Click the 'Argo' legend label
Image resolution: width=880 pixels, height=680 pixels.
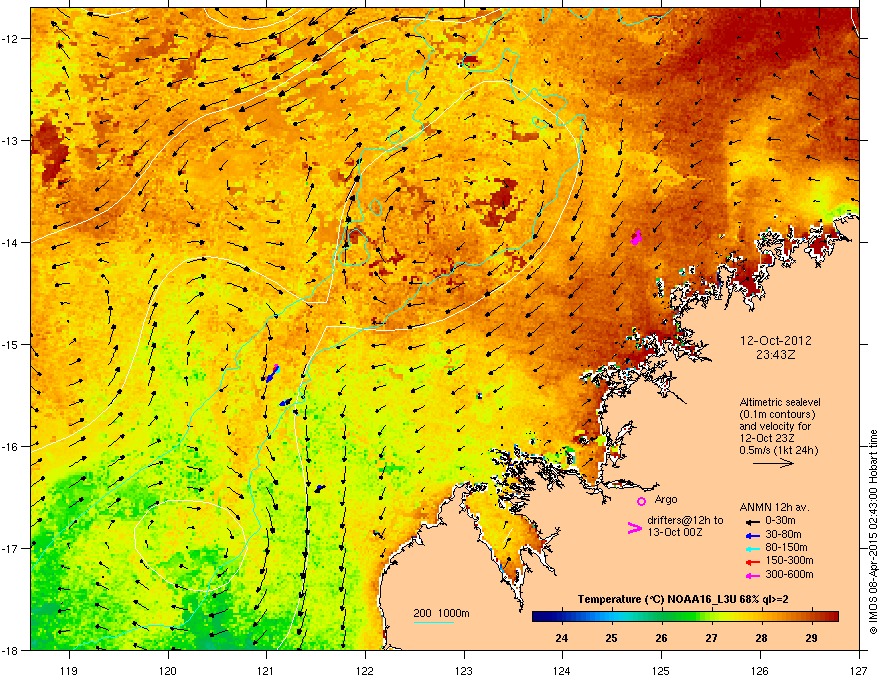(666, 499)
